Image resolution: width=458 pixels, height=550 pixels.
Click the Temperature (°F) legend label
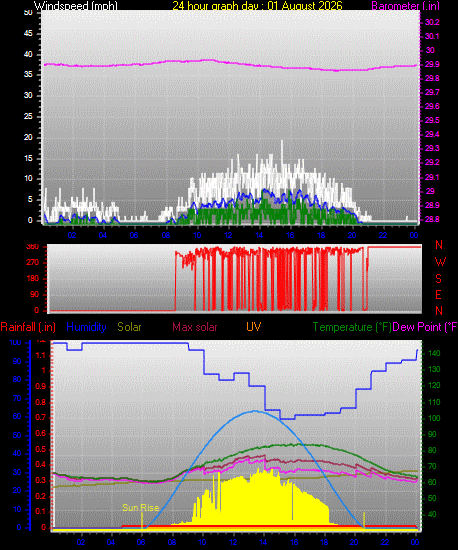[x=352, y=327]
